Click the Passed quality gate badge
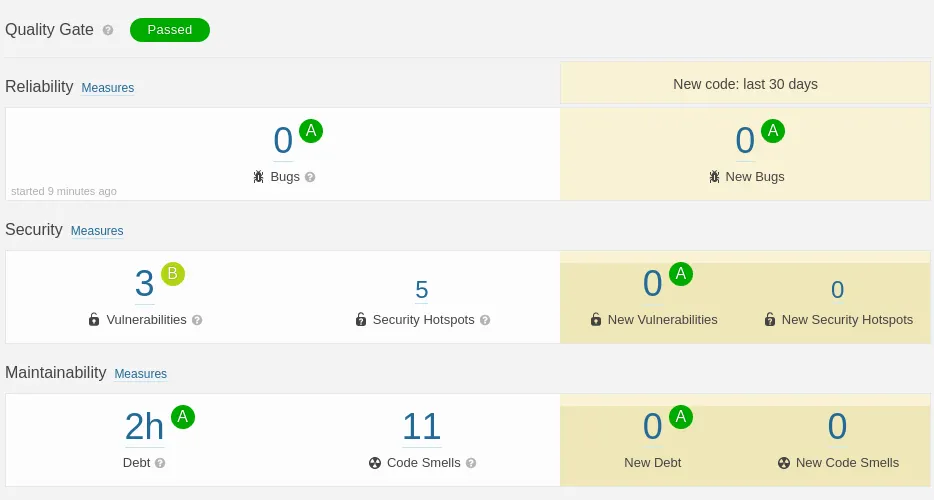The width and height of the screenshot is (934, 500). 170,30
